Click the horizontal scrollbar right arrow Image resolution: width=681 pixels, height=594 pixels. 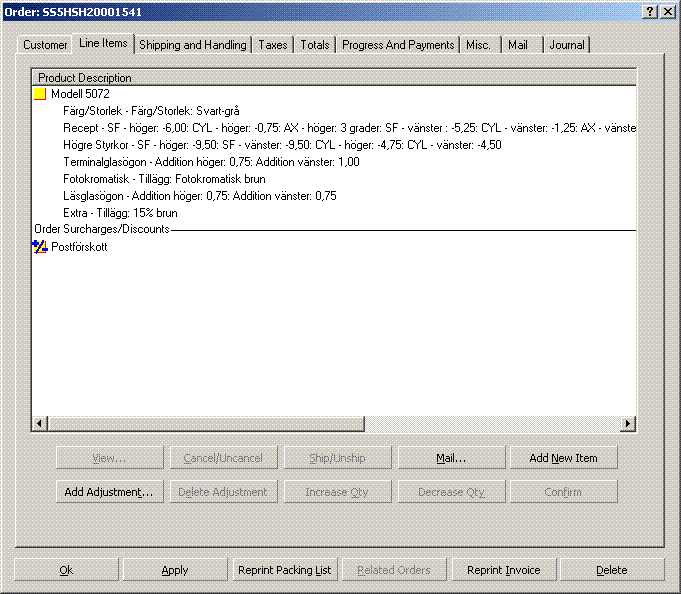point(628,424)
